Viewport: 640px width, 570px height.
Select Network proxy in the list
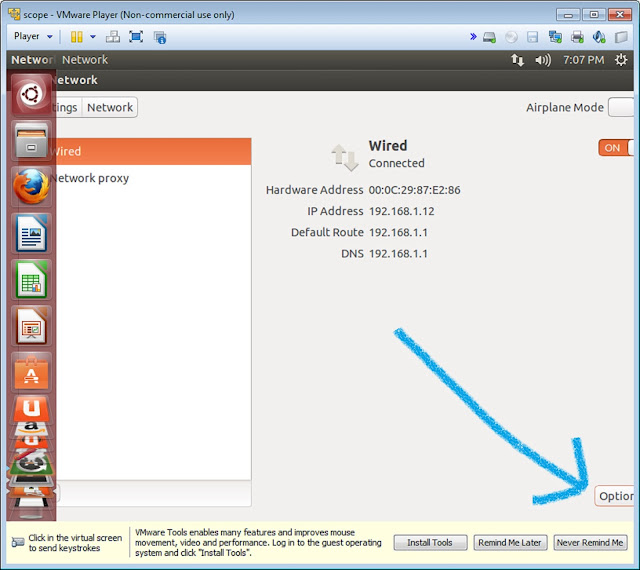click(151, 178)
